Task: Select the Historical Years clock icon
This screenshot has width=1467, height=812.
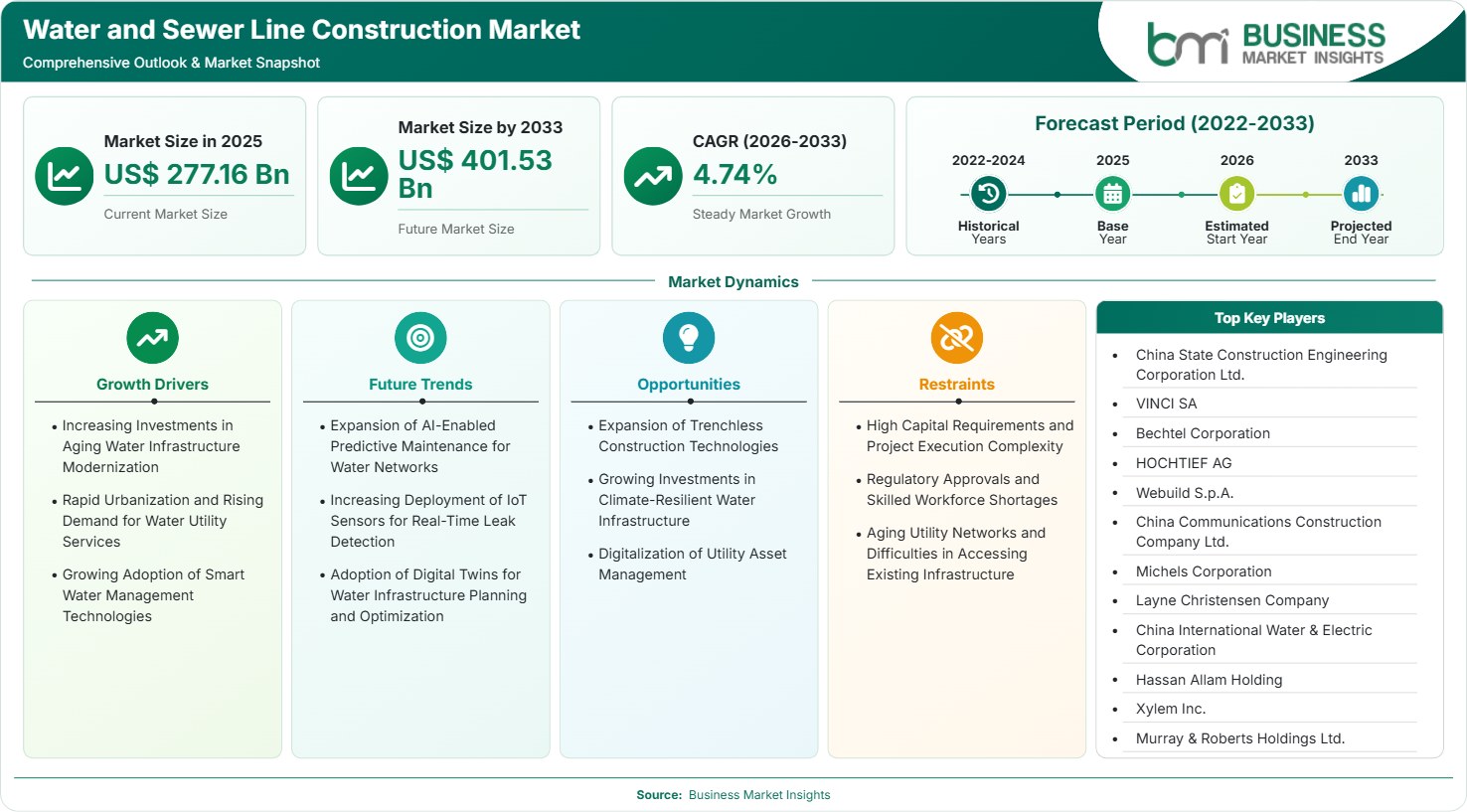Action: pyautogui.click(x=988, y=194)
